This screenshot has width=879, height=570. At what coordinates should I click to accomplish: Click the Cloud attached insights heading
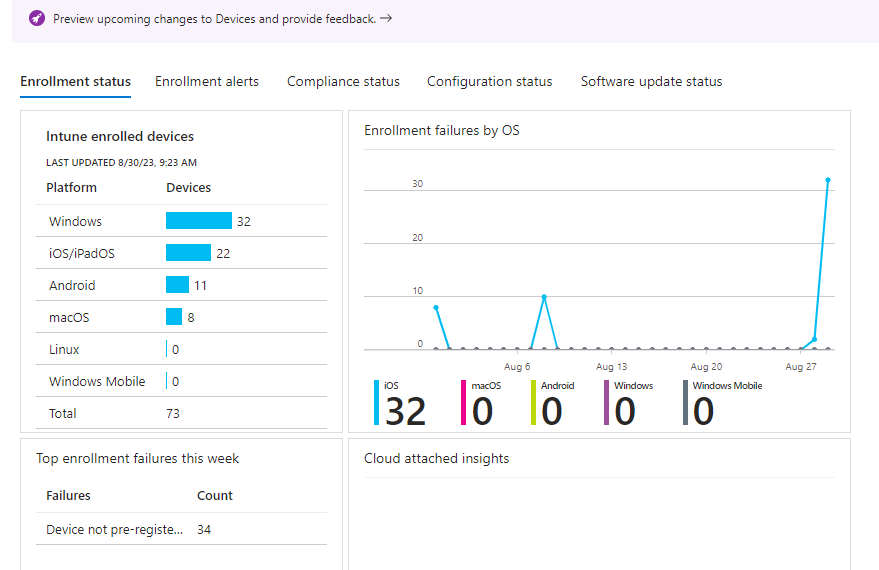(x=437, y=458)
